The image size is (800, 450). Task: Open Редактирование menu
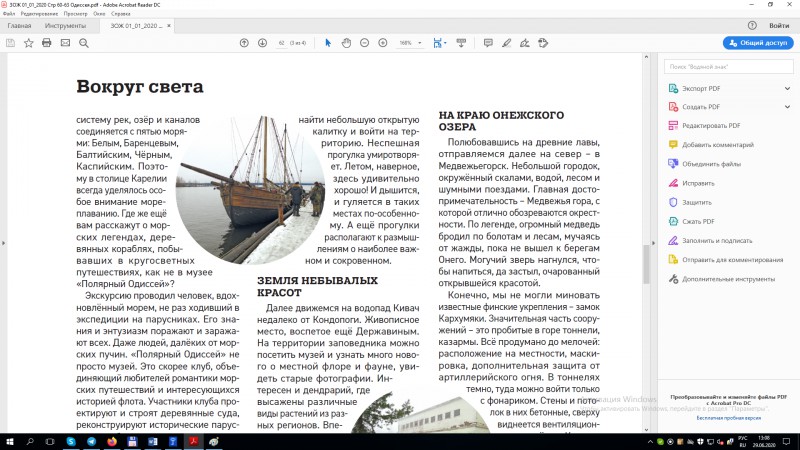(x=39, y=14)
